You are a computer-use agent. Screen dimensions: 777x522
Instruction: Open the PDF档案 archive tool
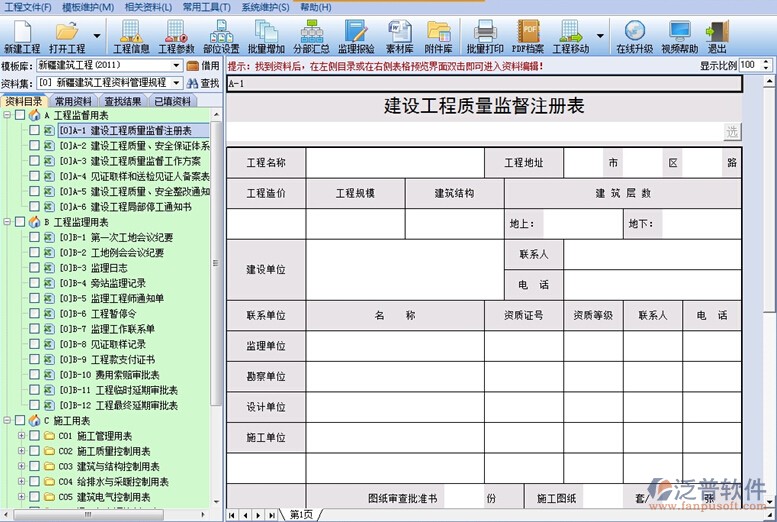click(527, 36)
